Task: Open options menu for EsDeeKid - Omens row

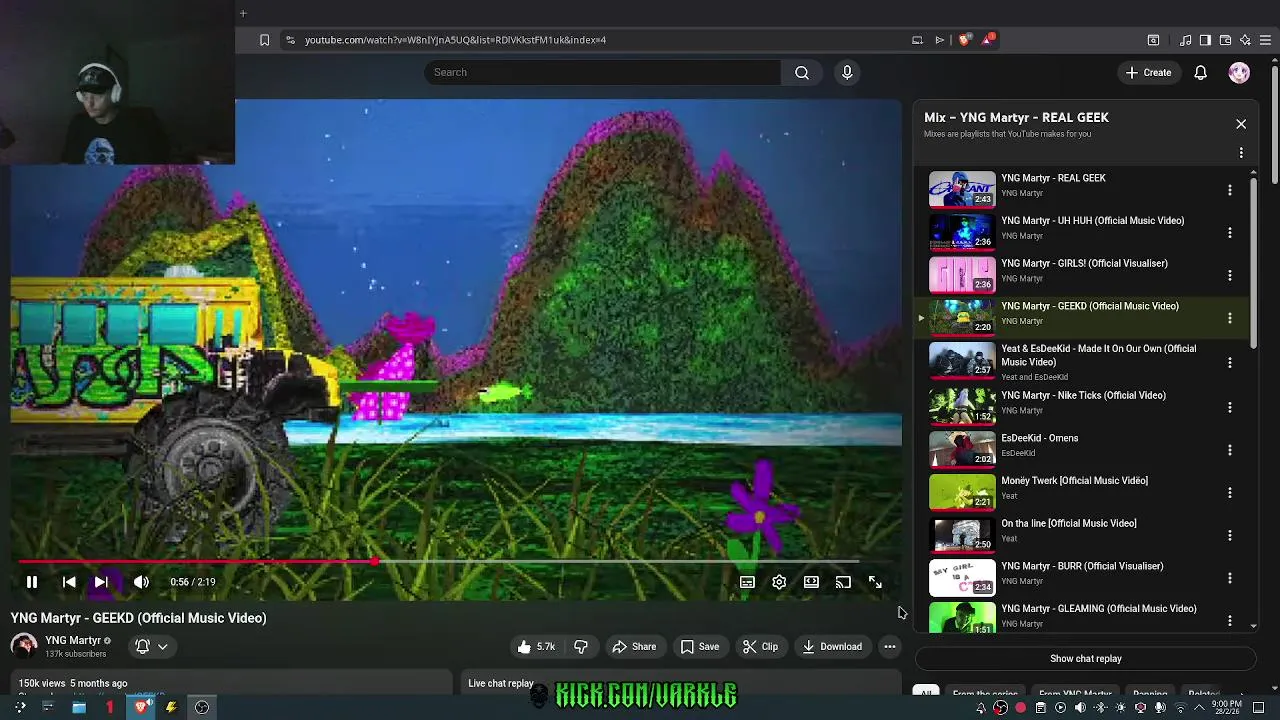Action: pyautogui.click(x=1230, y=450)
